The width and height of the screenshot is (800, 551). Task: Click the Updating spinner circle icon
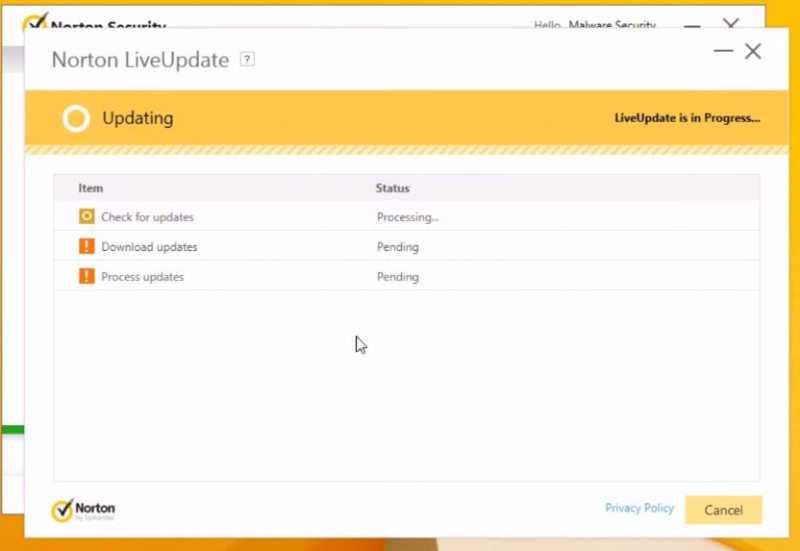tap(76, 119)
